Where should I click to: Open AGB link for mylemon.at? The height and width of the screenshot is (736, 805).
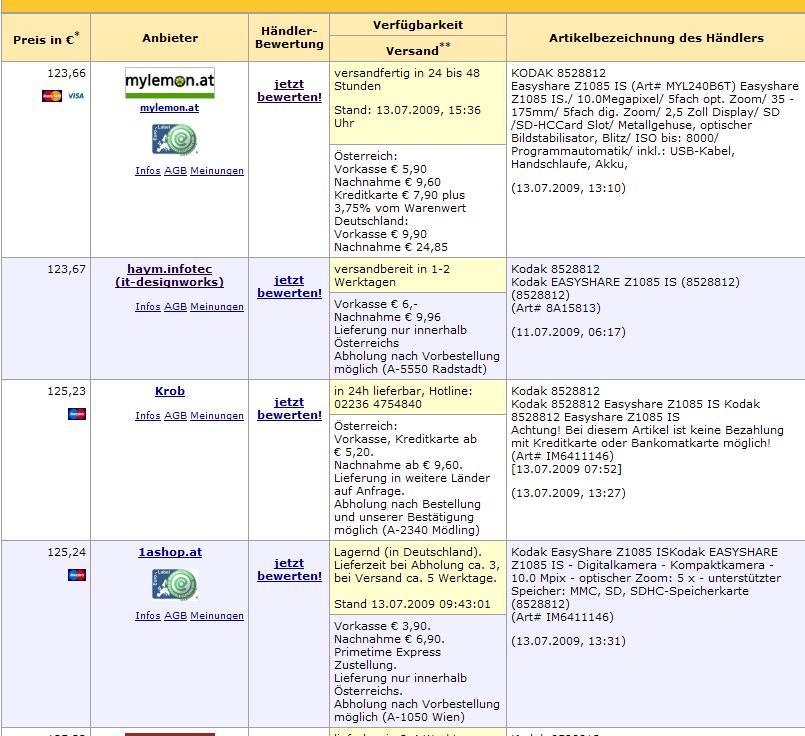pos(175,171)
